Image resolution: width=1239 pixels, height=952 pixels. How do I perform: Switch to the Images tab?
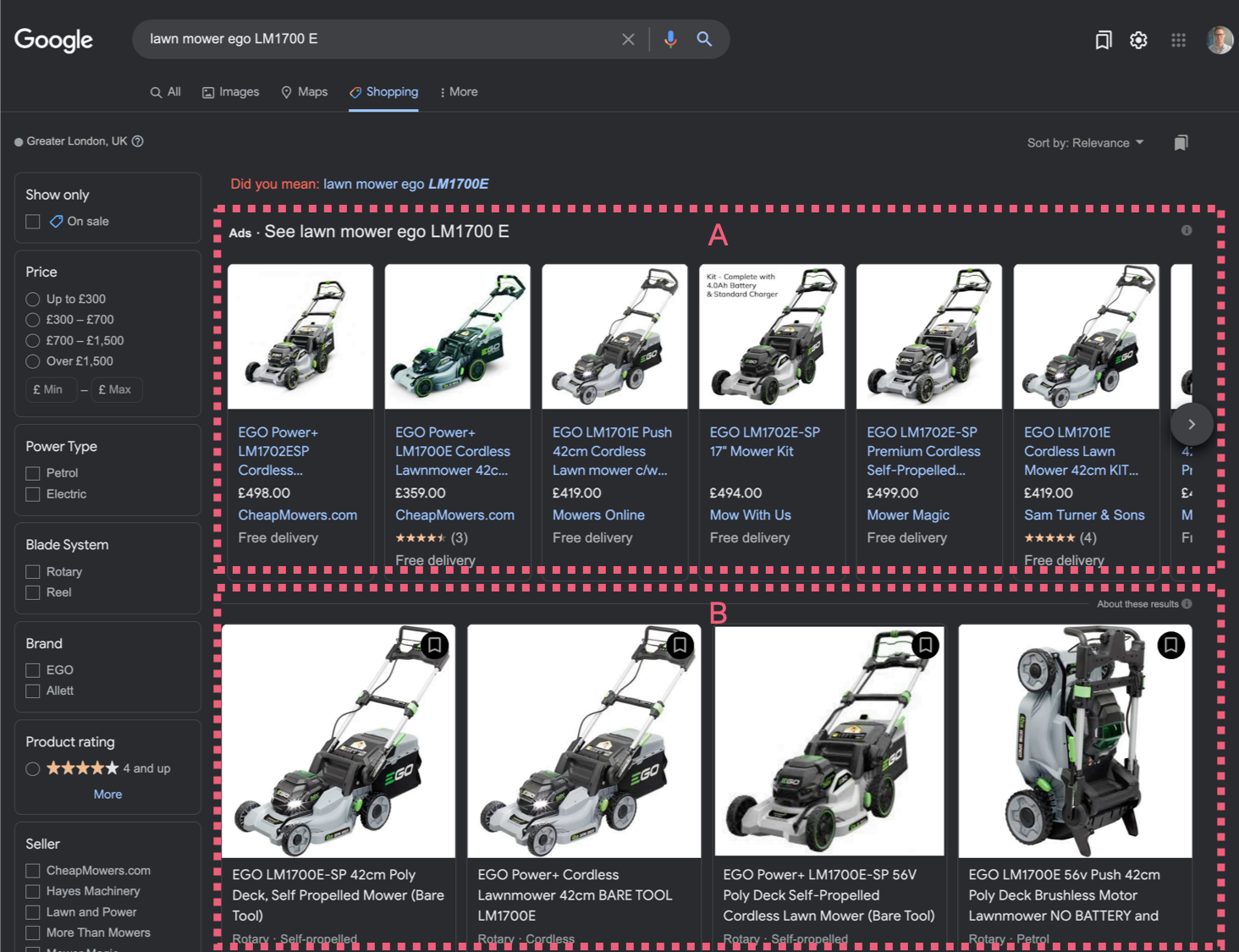[x=230, y=91]
